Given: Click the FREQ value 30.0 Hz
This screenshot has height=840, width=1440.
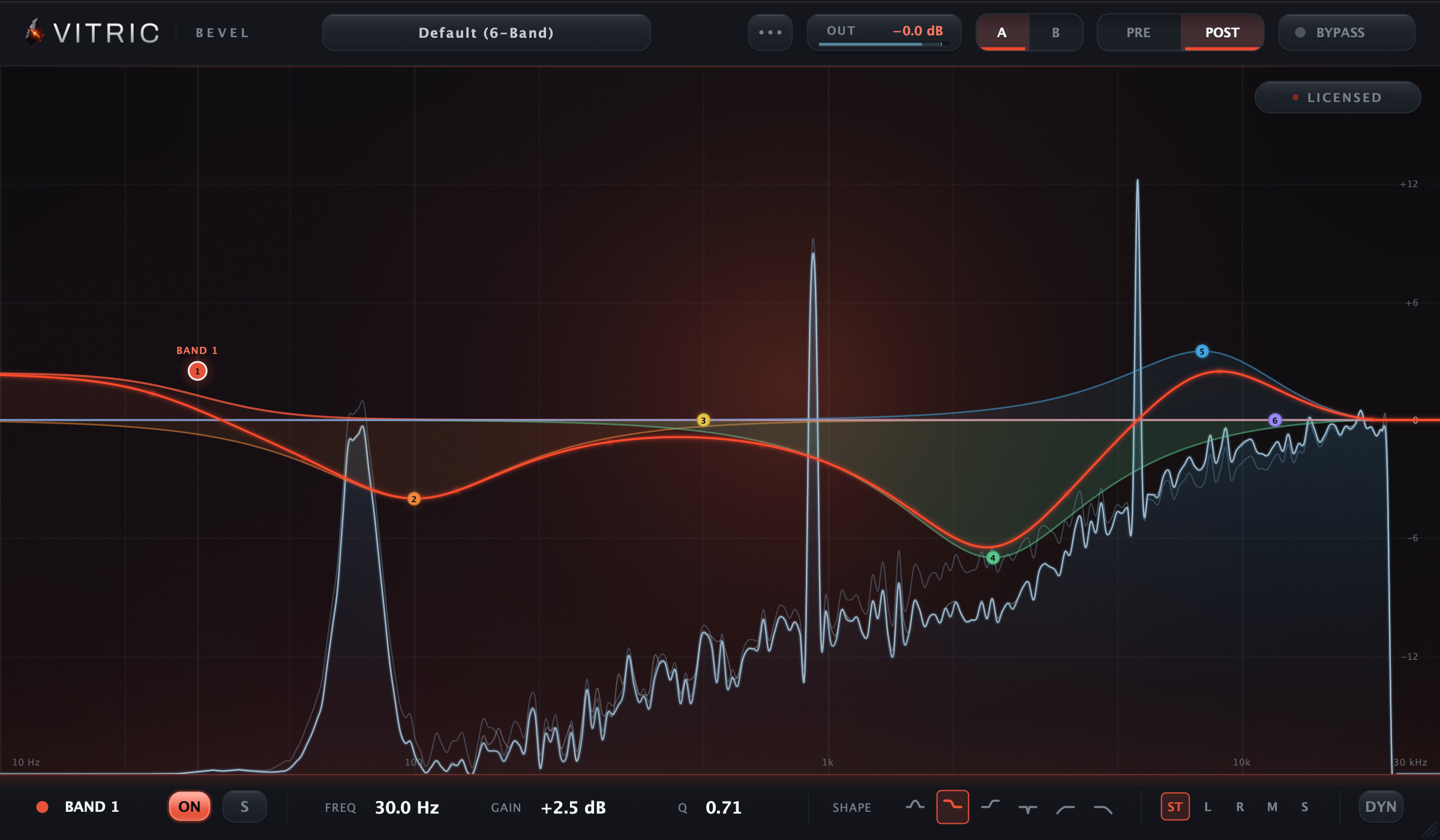Looking at the screenshot, I should coord(407,808).
